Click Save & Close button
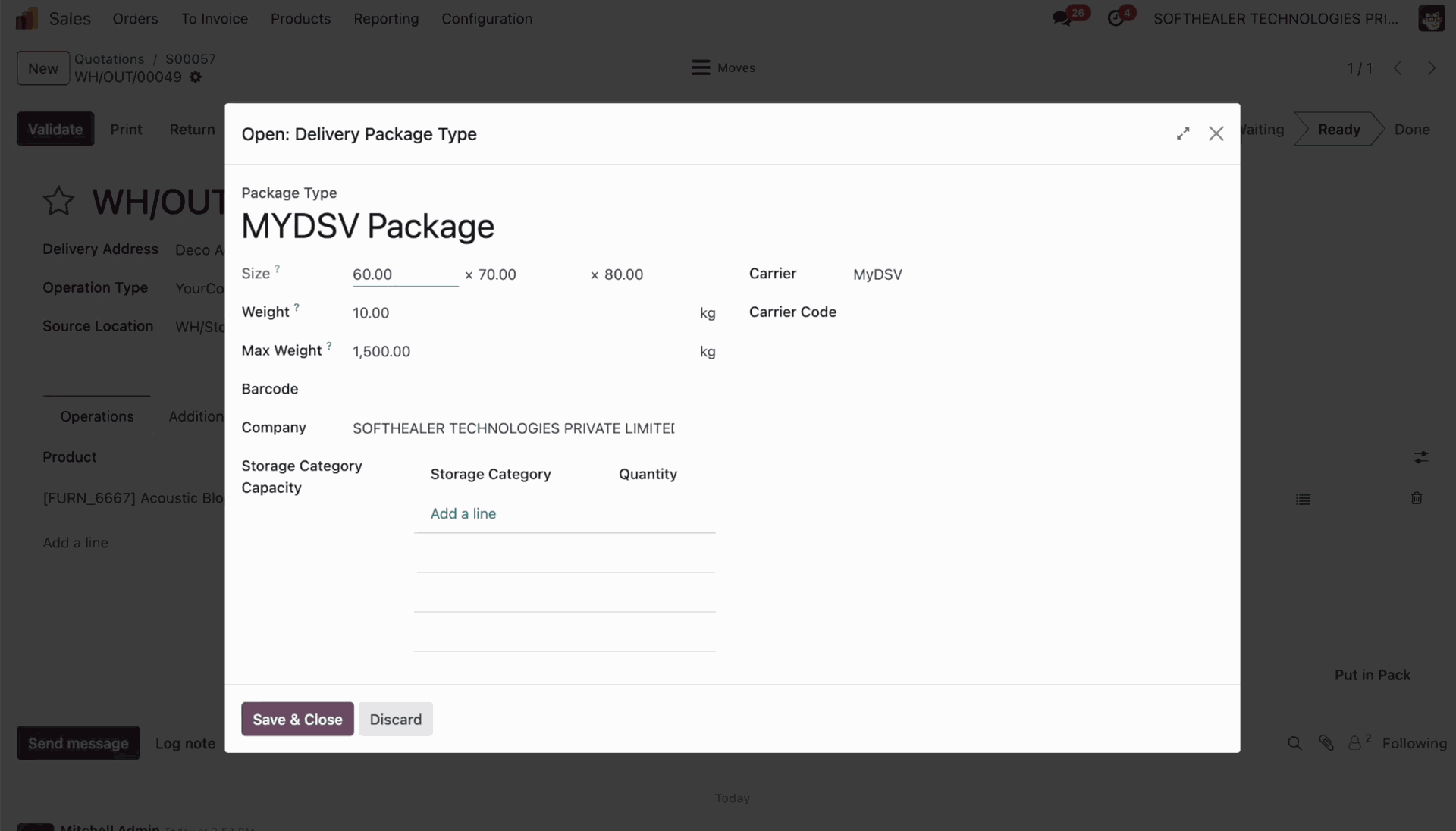The height and width of the screenshot is (831, 1456). 297,719
